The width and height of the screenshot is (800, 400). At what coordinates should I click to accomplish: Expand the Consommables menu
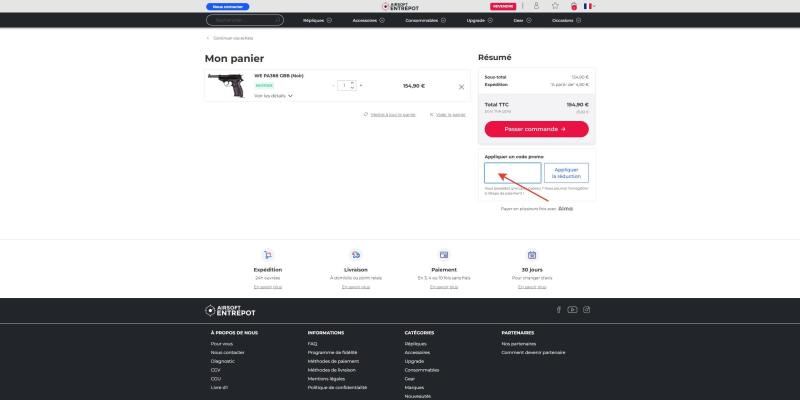point(426,20)
